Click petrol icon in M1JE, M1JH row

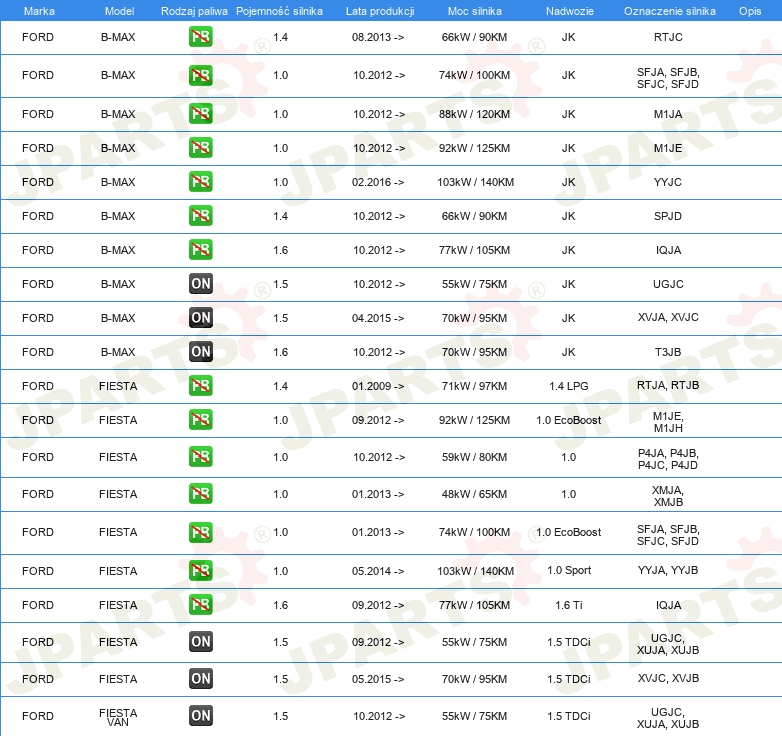[200, 419]
